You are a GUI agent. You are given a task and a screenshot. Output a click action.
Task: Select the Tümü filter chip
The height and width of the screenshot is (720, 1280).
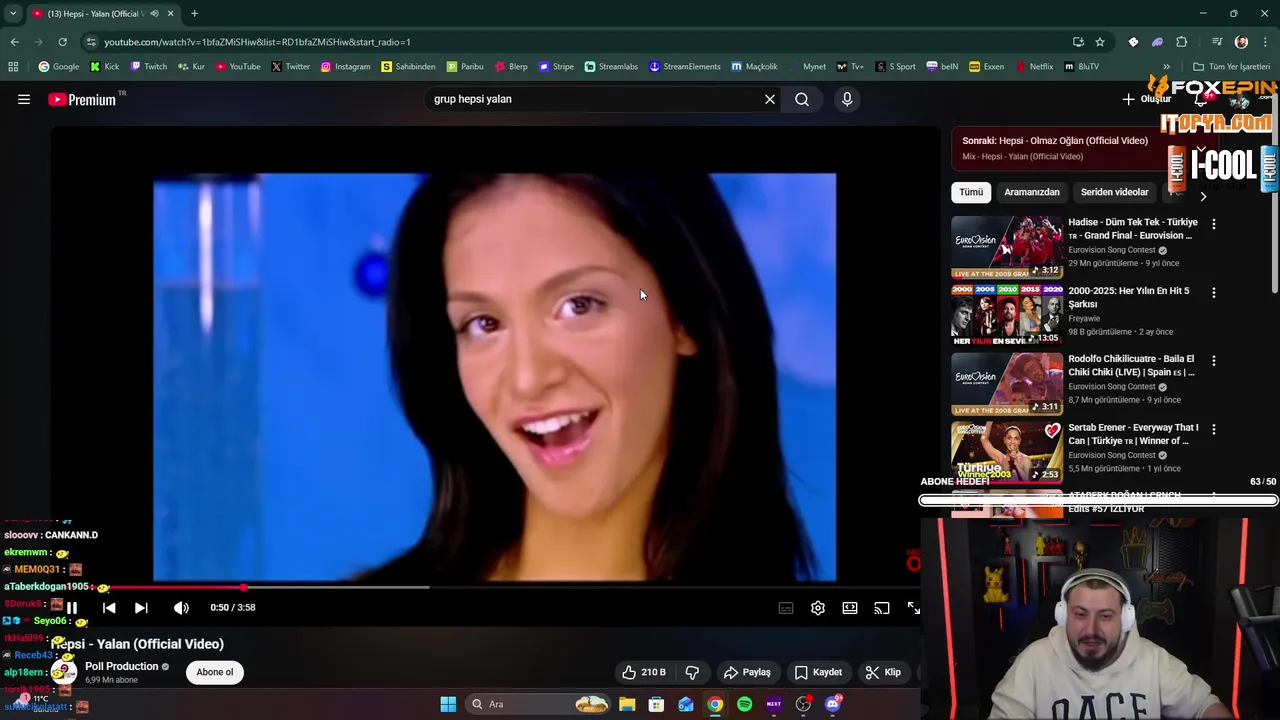click(x=971, y=192)
